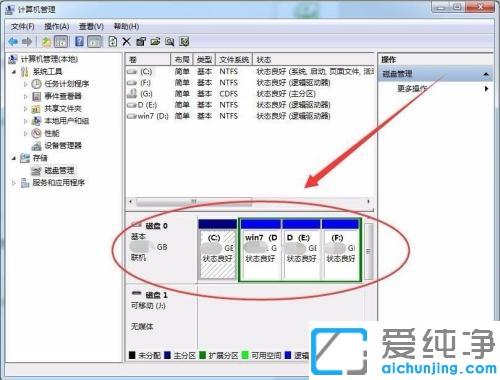The width and height of the screenshot is (500, 380).
Task: Click the last toolbar settings-view icon
Action: pyautogui.click(x=184, y=42)
